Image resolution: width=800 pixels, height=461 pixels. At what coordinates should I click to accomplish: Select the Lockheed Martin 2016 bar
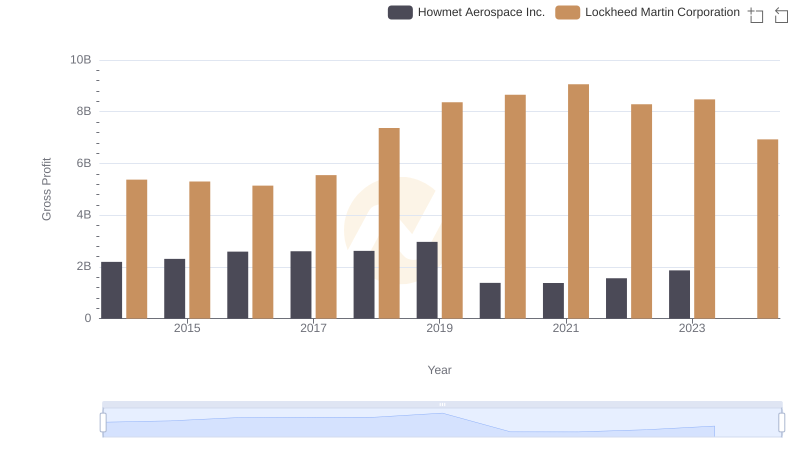(x=263, y=252)
